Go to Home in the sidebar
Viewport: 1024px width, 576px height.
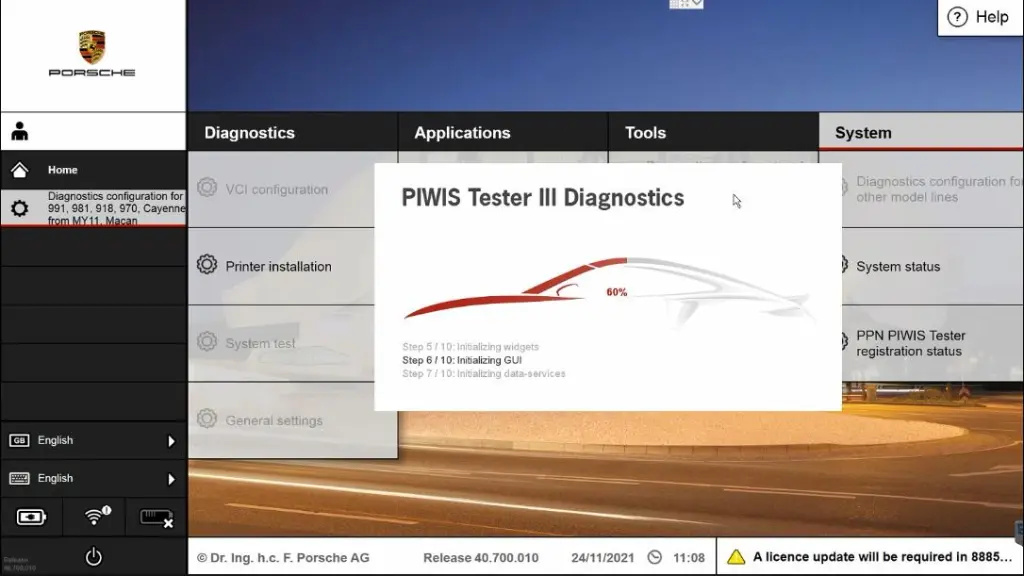63,170
